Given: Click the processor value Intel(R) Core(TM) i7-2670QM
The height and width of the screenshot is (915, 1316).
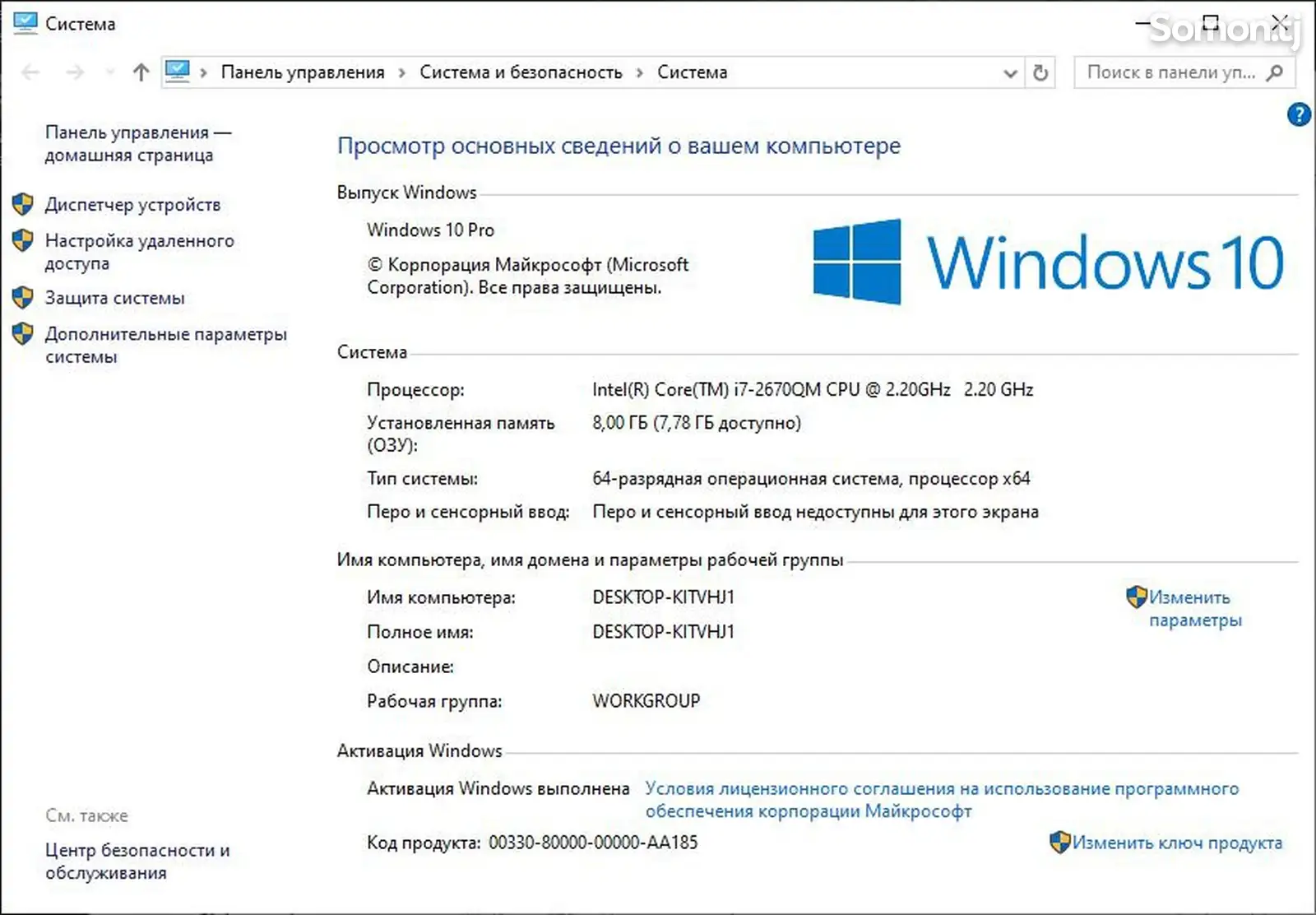Looking at the screenshot, I should click(813, 389).
